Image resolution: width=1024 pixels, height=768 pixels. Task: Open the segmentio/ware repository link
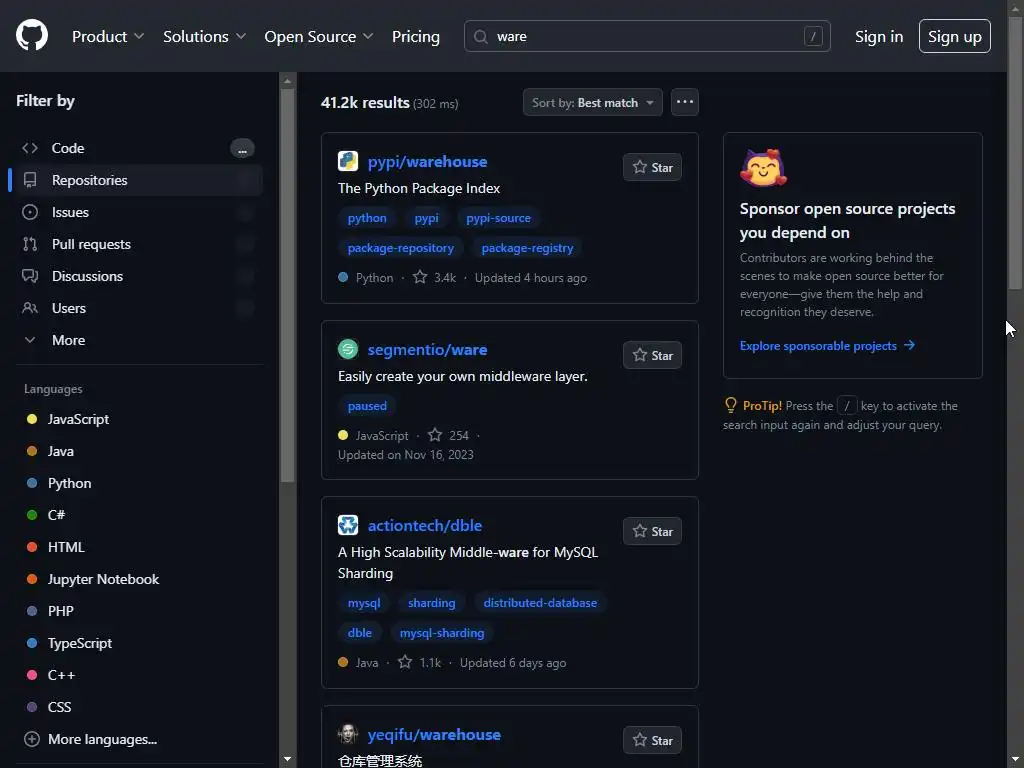tap(427, 349)
